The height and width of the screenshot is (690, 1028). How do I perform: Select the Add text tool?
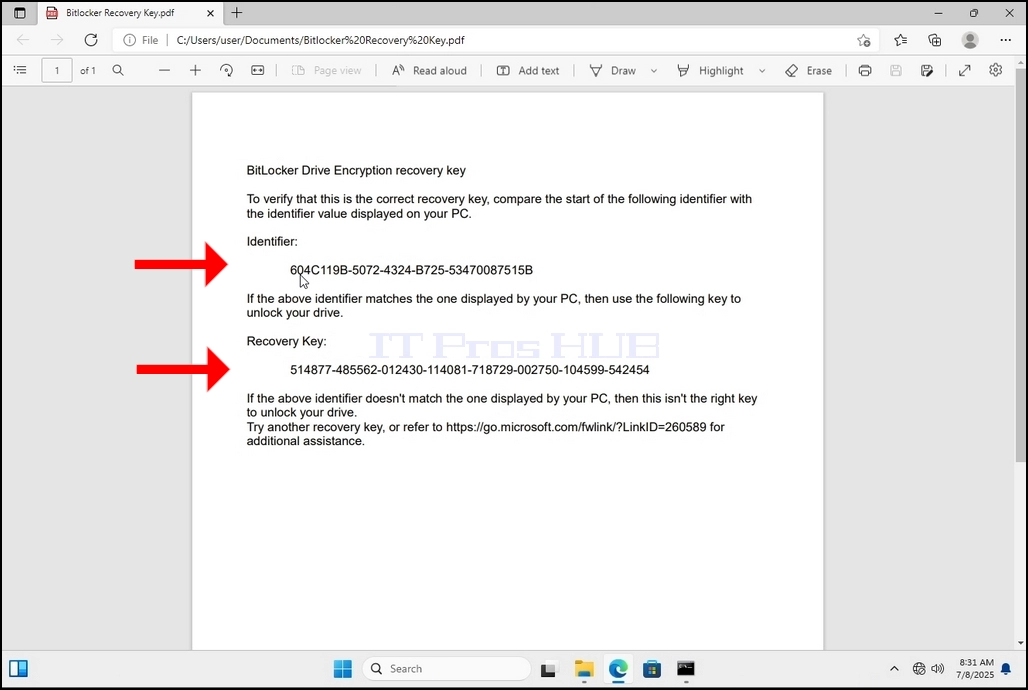[x=528, y=70]
